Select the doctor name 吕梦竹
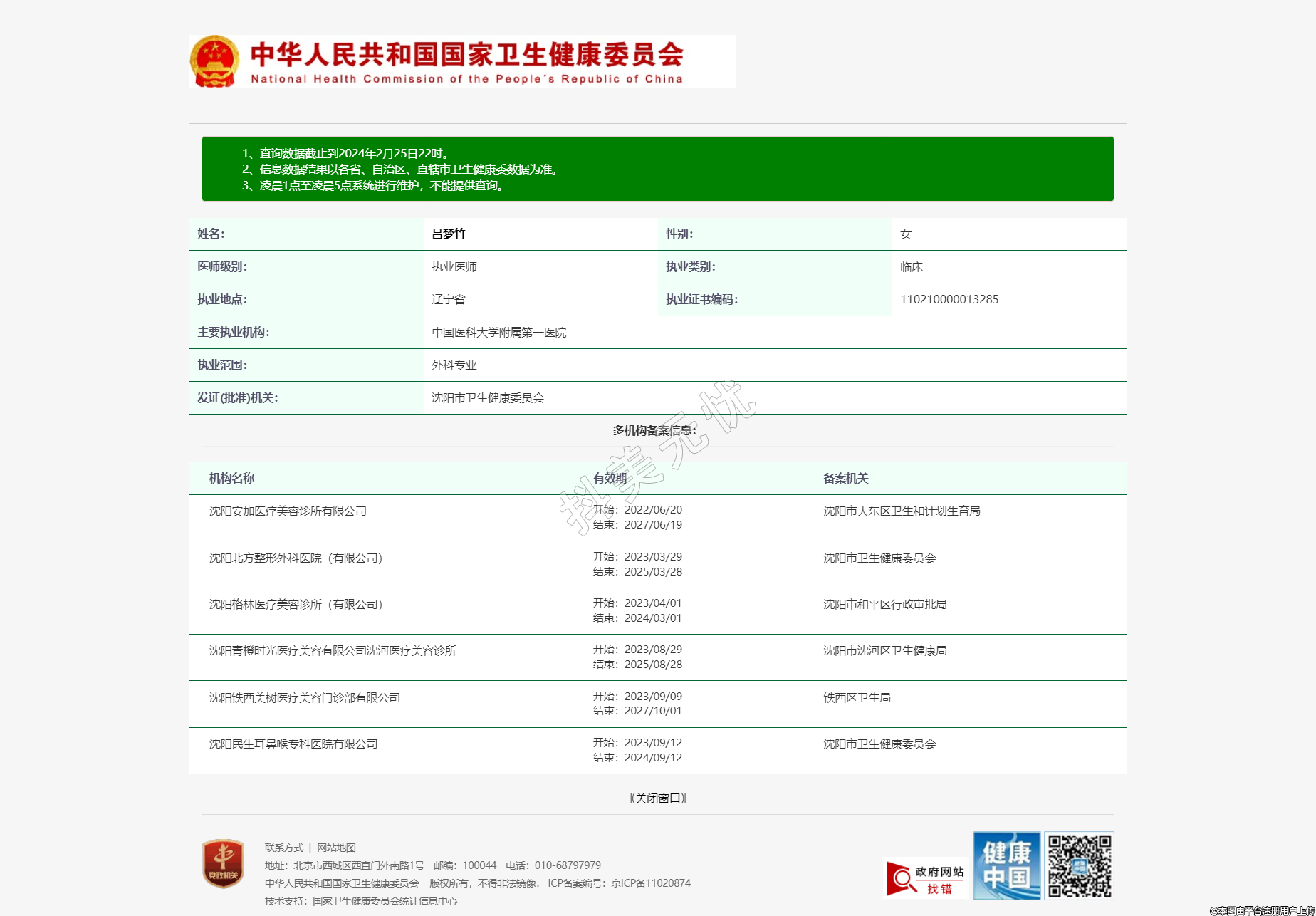The height and width of the screenshot is (916, 1316). 448,234
